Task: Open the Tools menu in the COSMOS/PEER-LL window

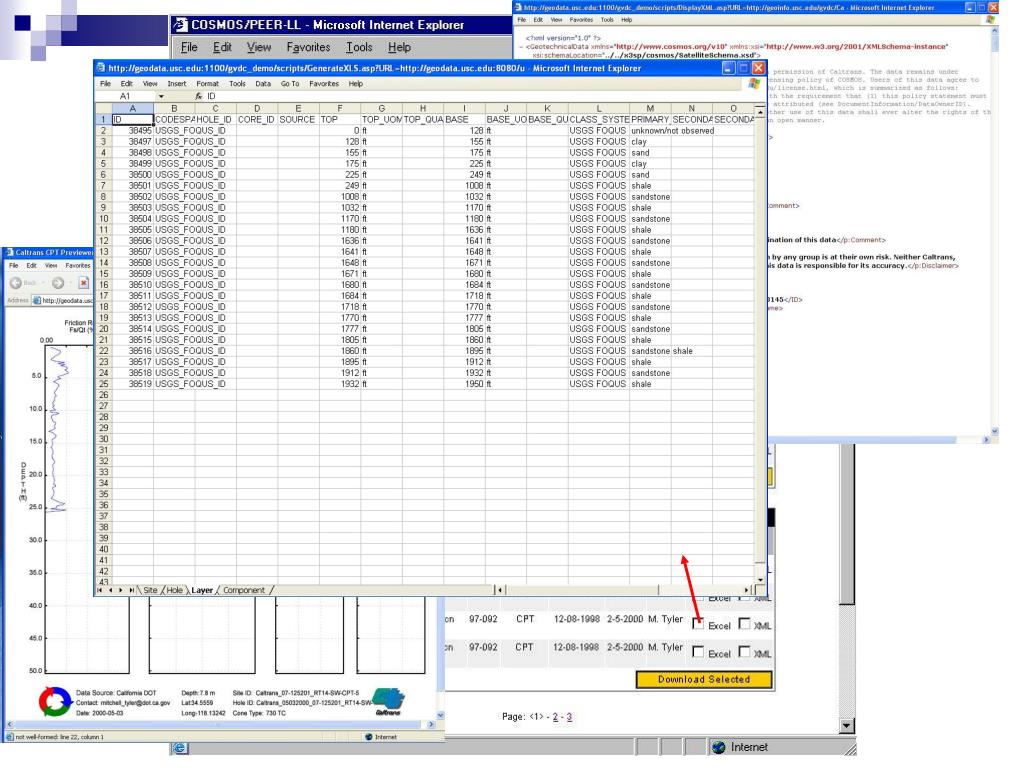Action: pyautogui.click(x=359, y=47)
